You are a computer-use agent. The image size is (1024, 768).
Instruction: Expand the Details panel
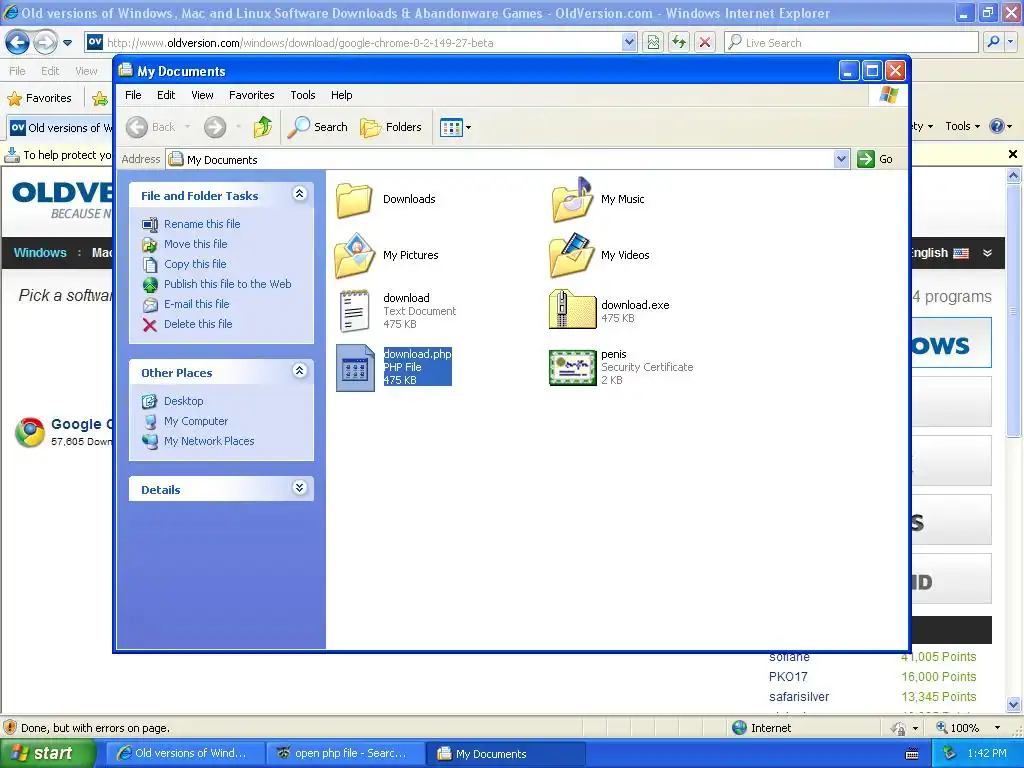coord(299,488)
